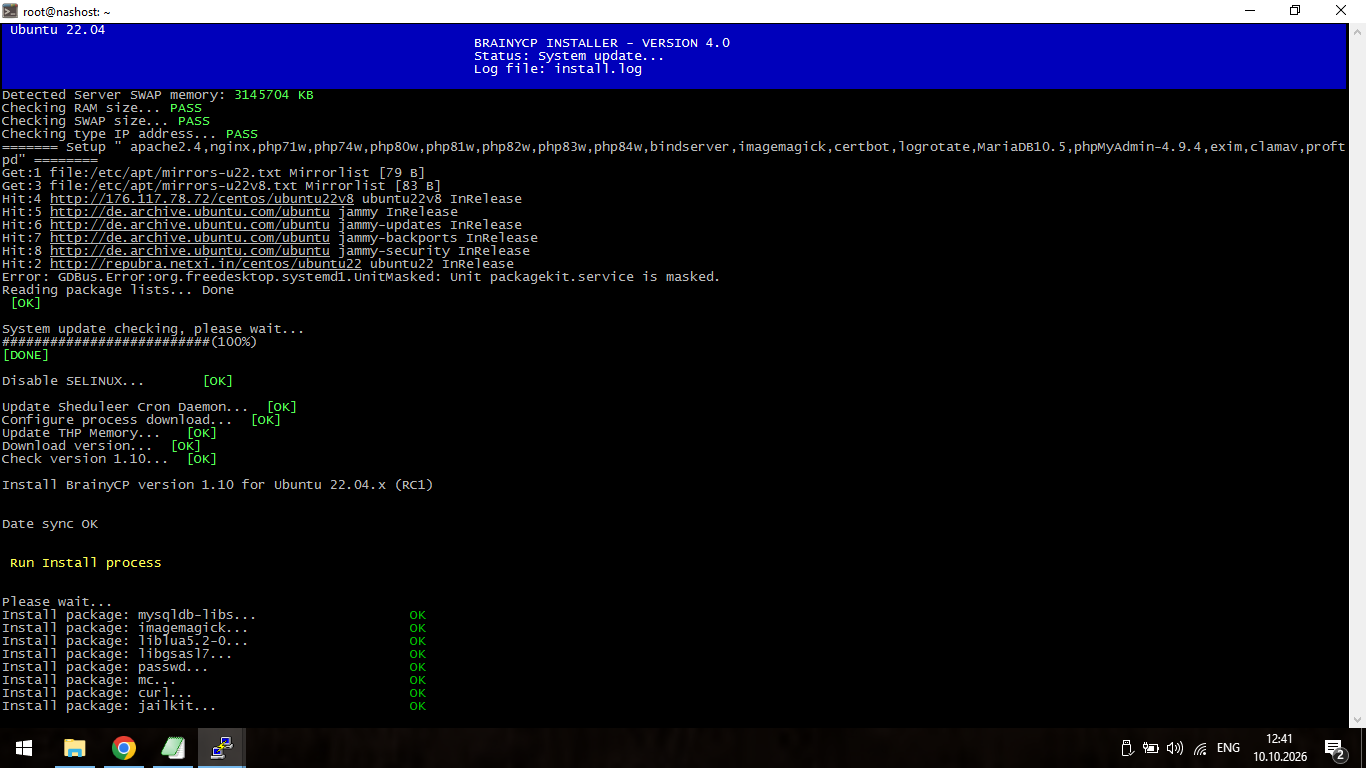Click the SWAP memory value 3145704 KB
1366x768 pixels.
pyautogui.click(x=274, y=95)
